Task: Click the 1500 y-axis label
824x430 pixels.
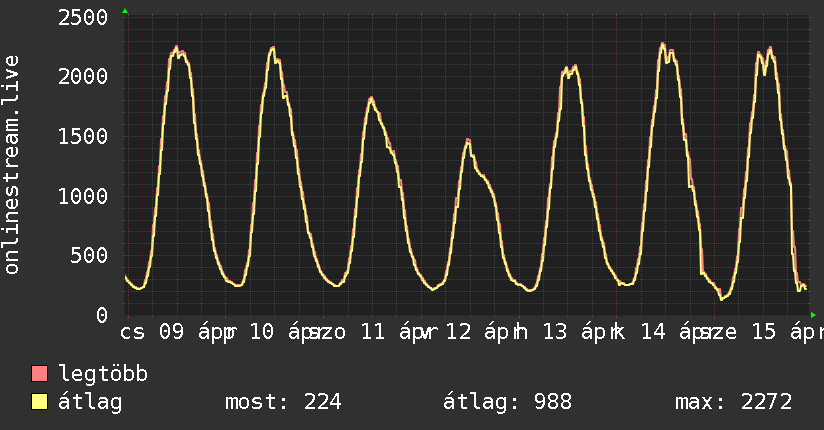Action: (83, 137)
